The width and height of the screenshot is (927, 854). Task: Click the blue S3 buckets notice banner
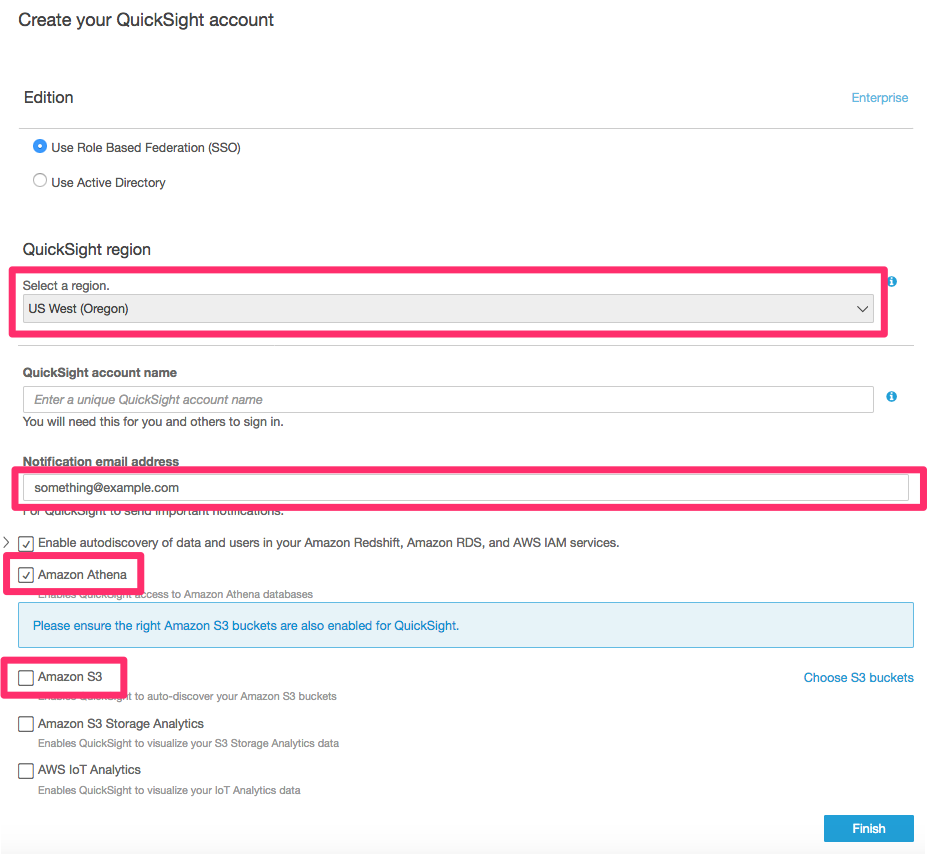(465, 625)
